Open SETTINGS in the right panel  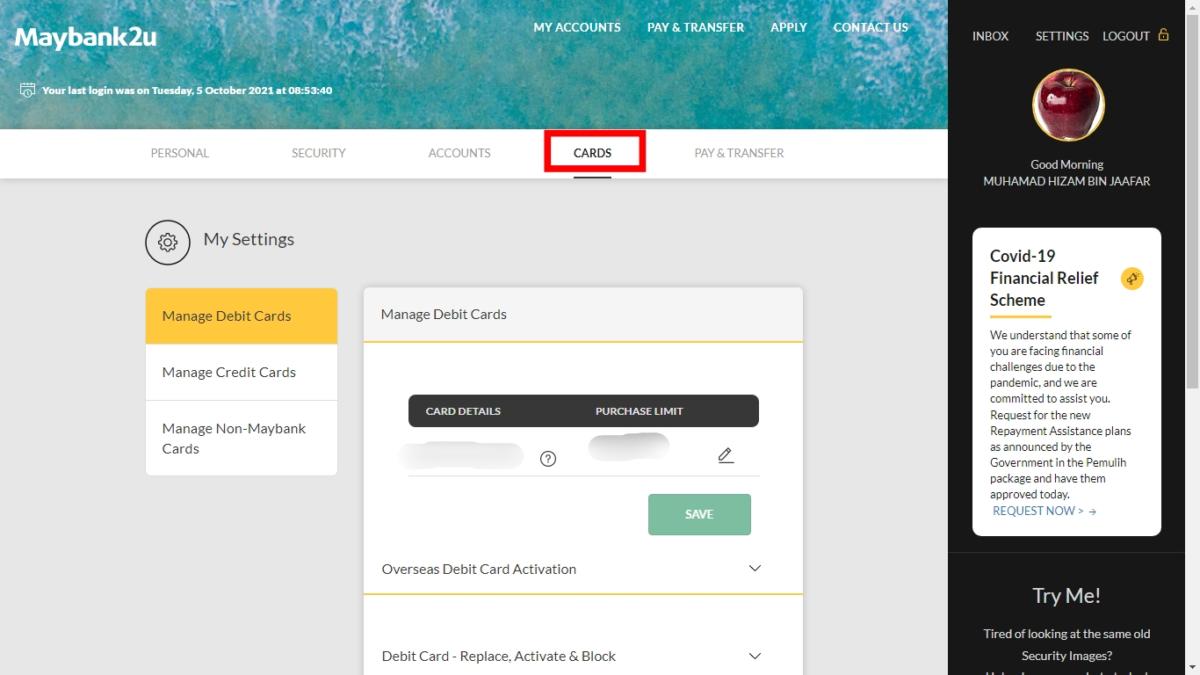[x=1062, y=36]
